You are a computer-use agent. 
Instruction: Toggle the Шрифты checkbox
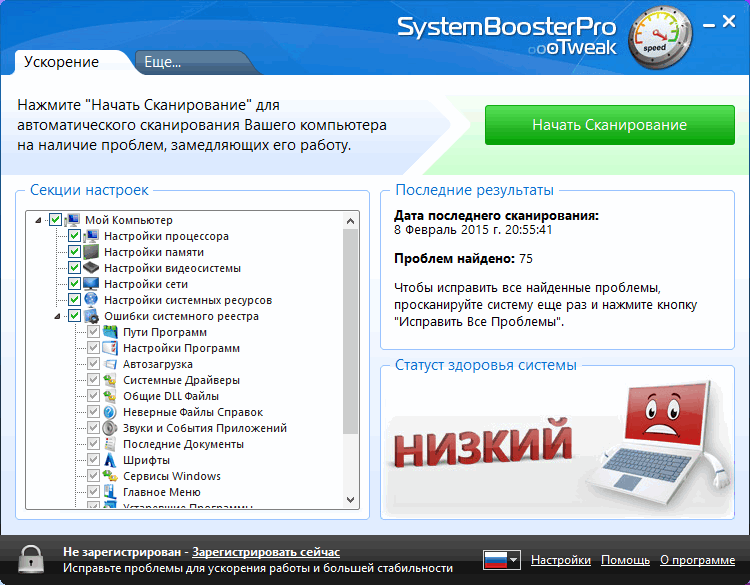93,460
